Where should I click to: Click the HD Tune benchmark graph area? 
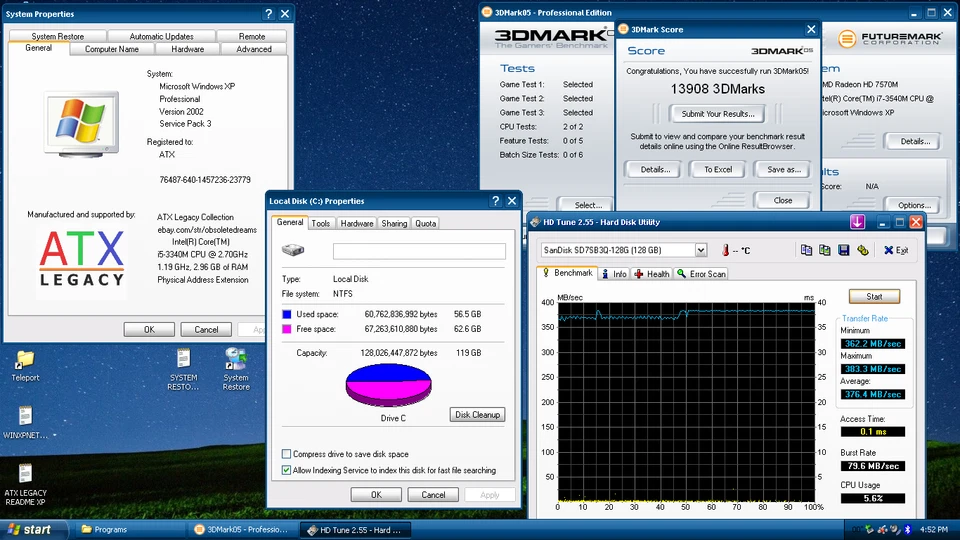(x=686, y=402)
